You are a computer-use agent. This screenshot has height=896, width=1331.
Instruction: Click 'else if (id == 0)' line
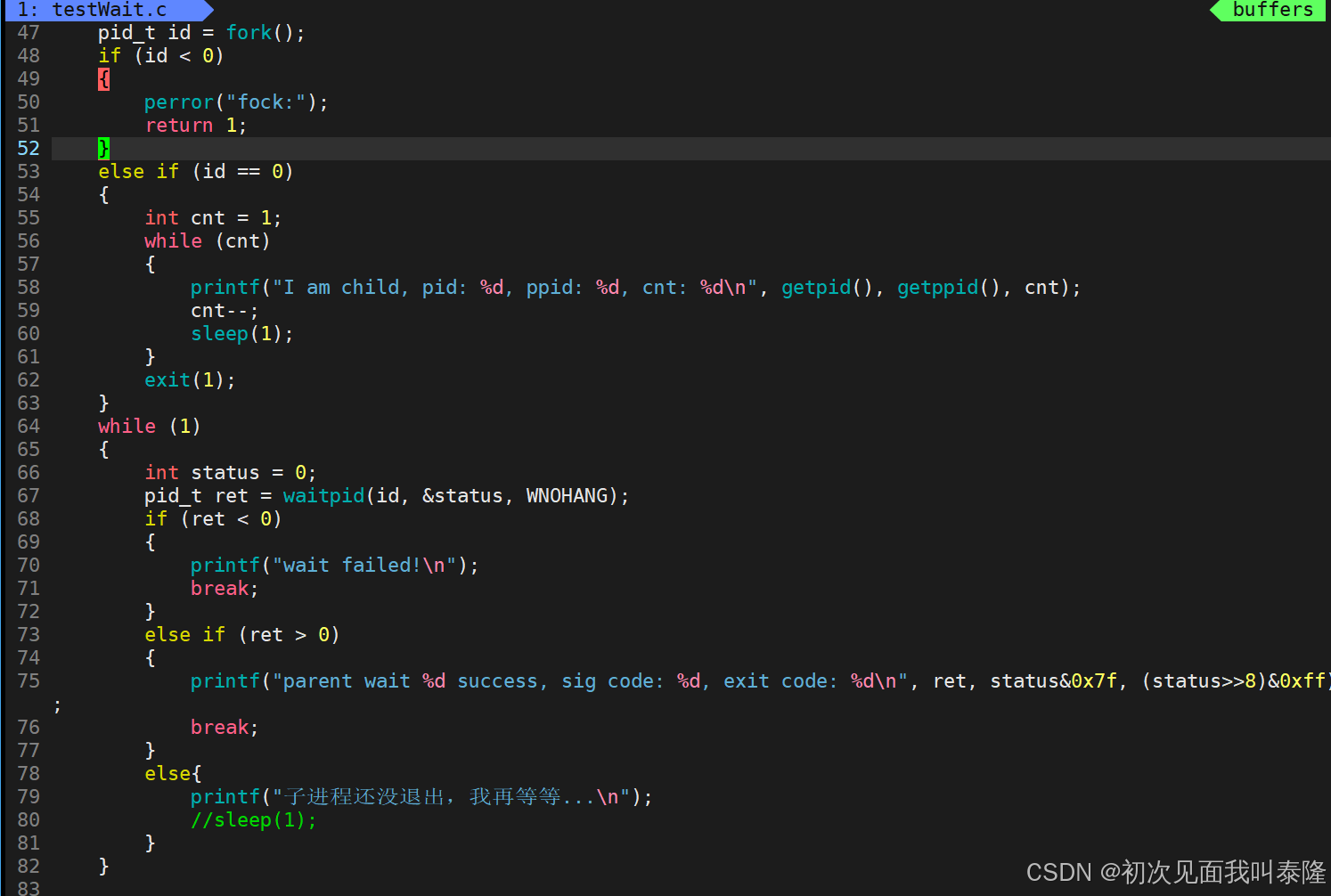pos(196,172)
